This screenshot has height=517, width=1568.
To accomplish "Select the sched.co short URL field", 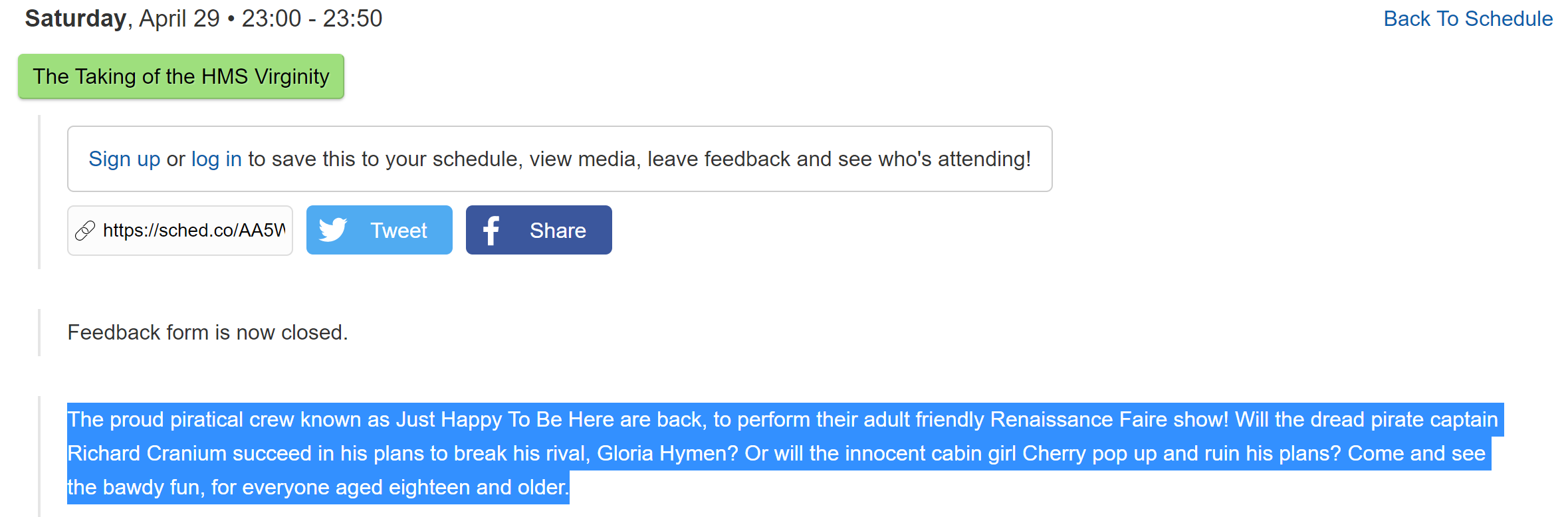I will [x=180, y=231].
